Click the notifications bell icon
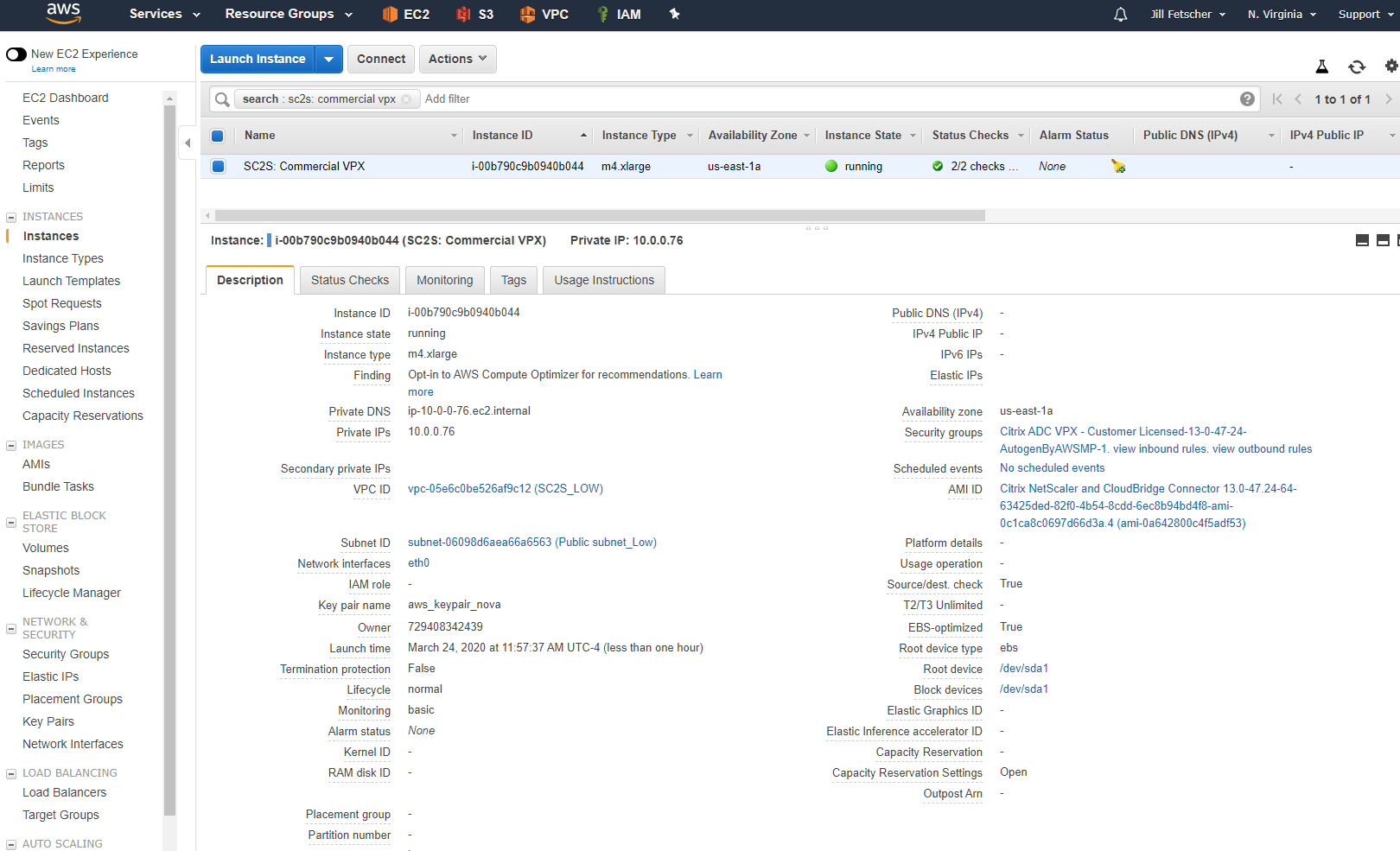 coord(1120,15)
